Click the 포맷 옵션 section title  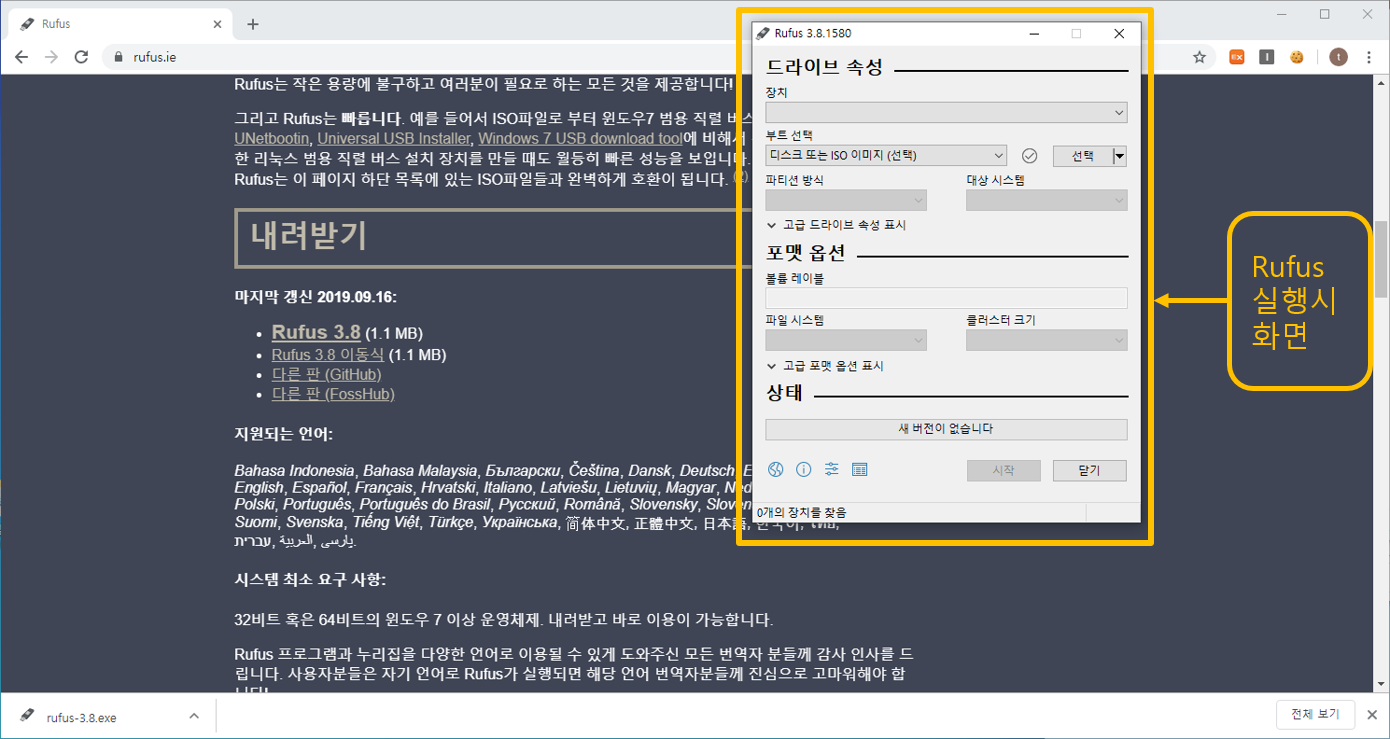[x=806, y=252]
